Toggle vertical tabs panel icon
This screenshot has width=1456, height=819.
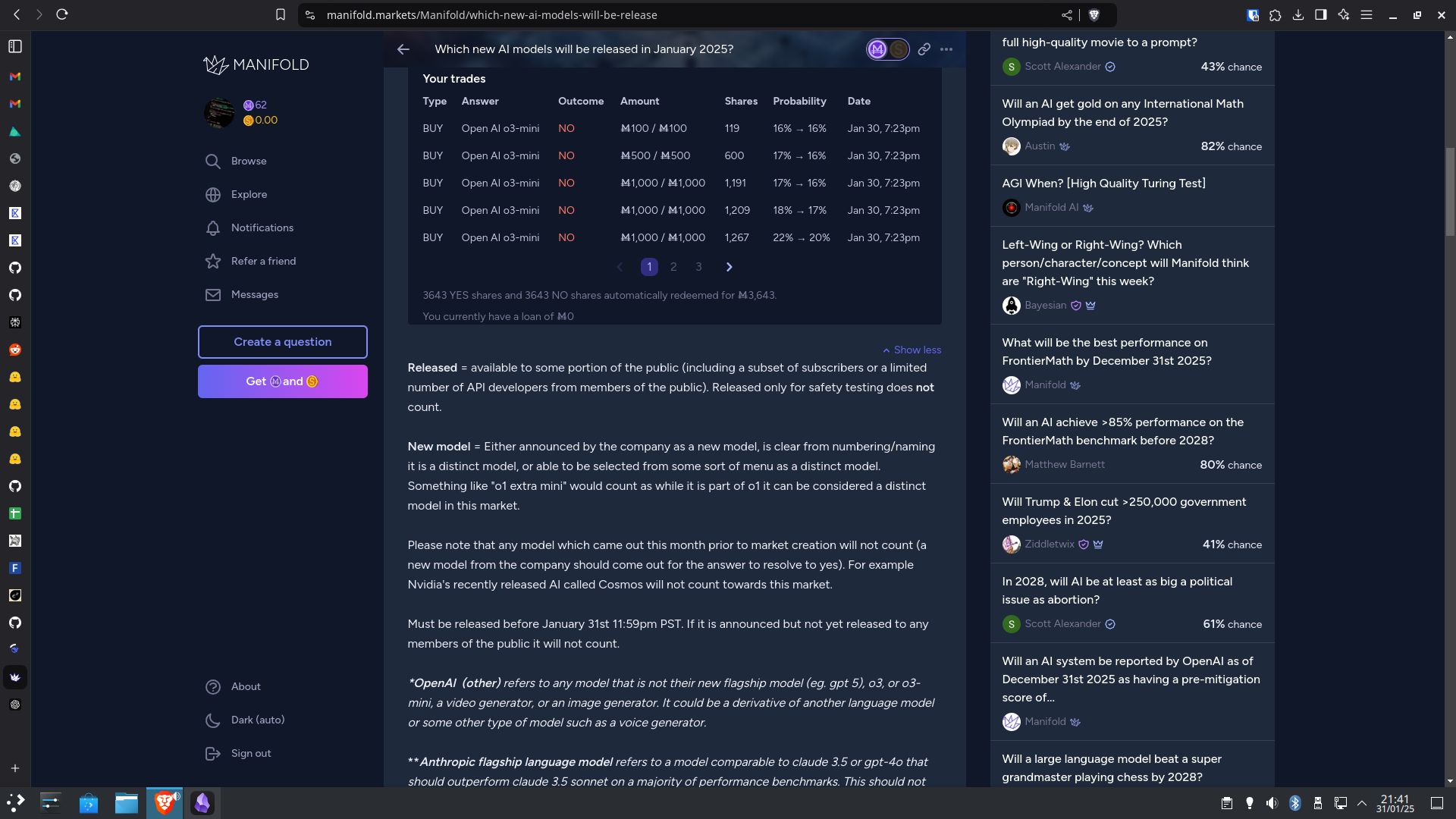[x=15, y=46]
